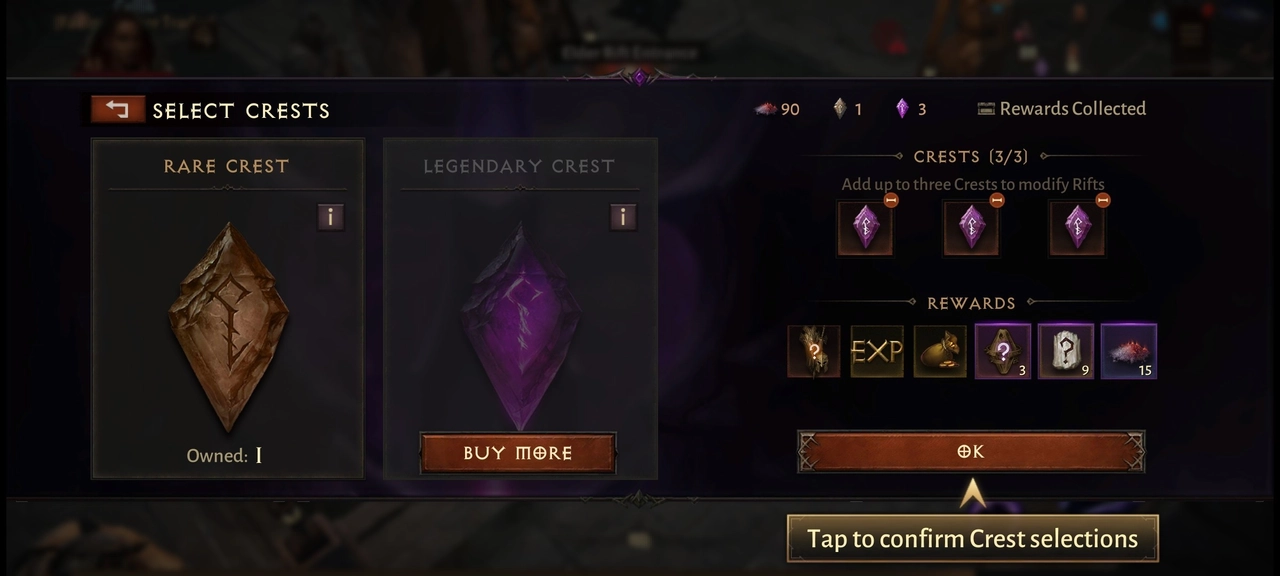Remove the third equipped crest
The height and width of the screenshot is (576, 1280).
pyautogui.click(x=1103, y=200)
